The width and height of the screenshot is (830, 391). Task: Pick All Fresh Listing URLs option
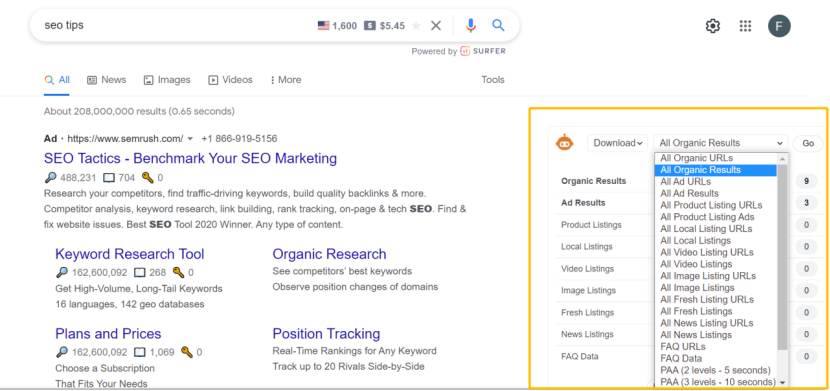coord(716,299)
